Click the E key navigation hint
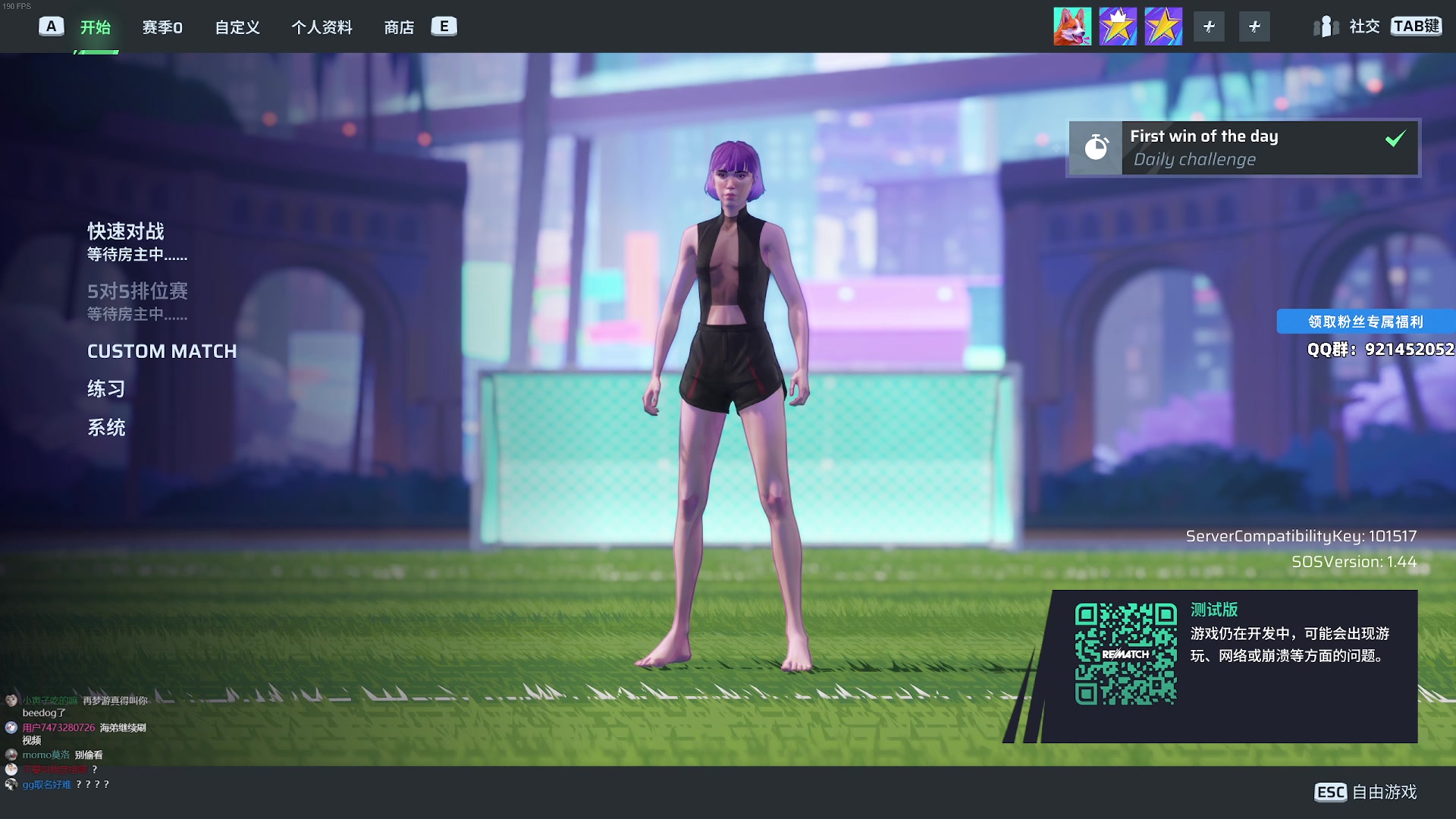Viewport: 1456px width, 819px height. pos(444,27)
